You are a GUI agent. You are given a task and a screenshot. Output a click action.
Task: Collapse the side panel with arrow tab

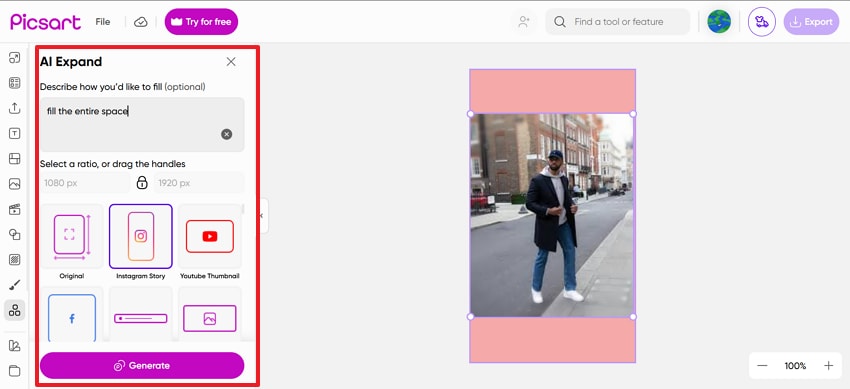[x=262, y=216]
